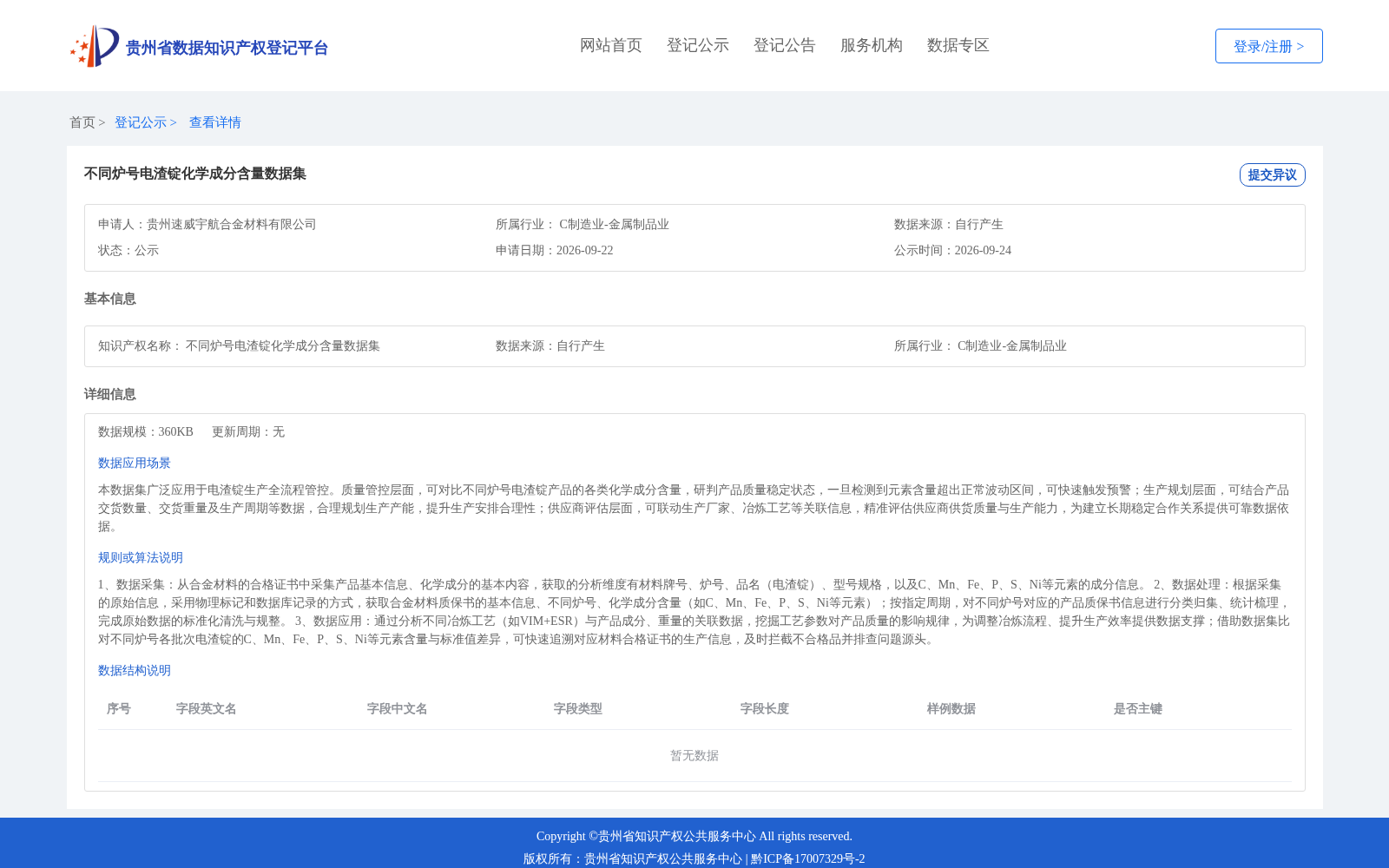The height and width of the screenshot is (868, 1389).
Task: Click 暂无数据 empty table message
Action: click(x=694, y=755)
